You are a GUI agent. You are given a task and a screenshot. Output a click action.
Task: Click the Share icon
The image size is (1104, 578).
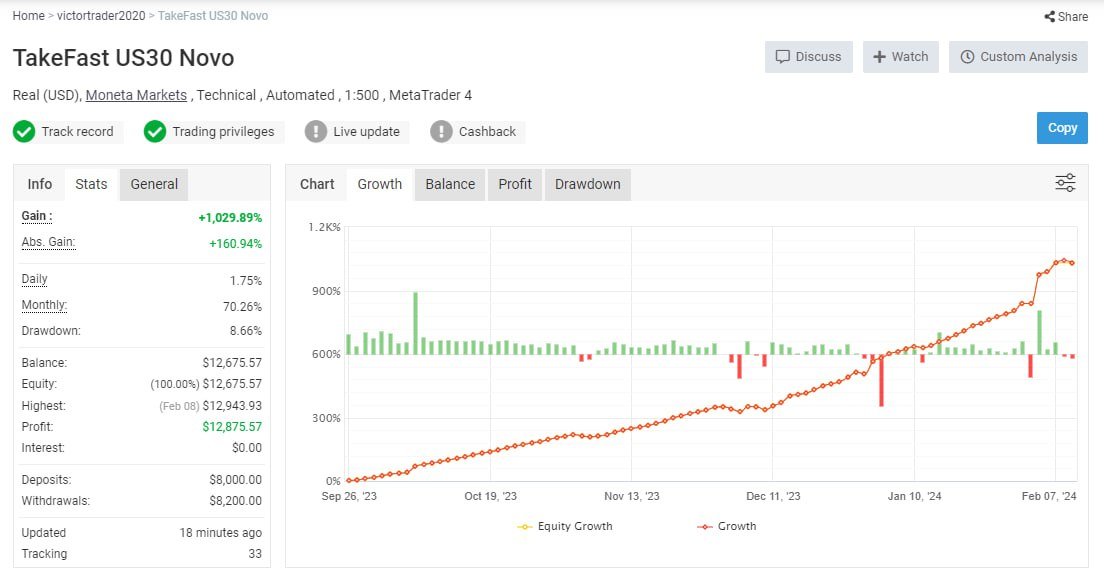[x=1049, y=17]
